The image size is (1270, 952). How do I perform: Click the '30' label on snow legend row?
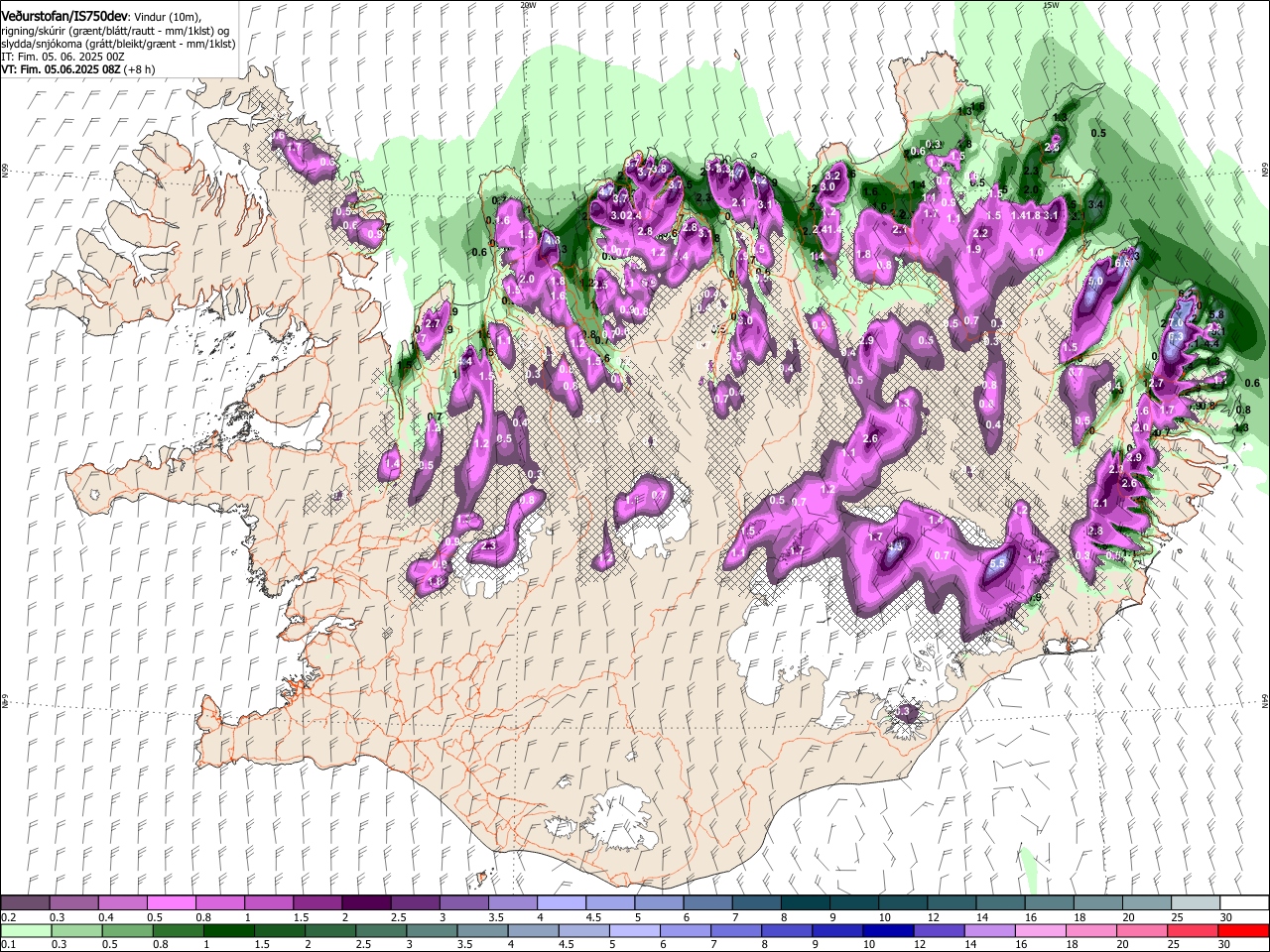[x=1227, y=917]
